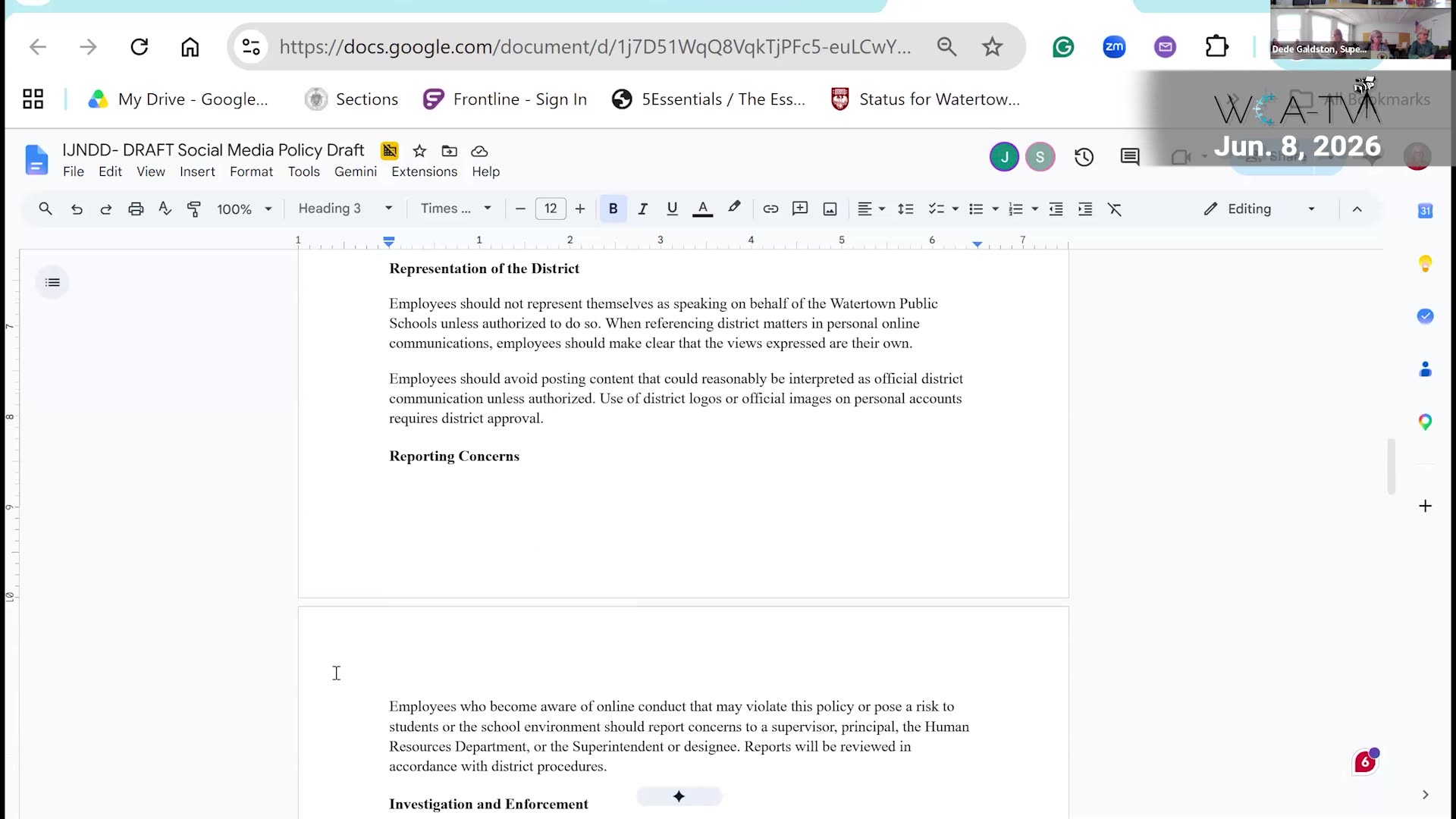Open the browser extensions puzzle icon
The image size is (1456, 819).
[1216, 47]
